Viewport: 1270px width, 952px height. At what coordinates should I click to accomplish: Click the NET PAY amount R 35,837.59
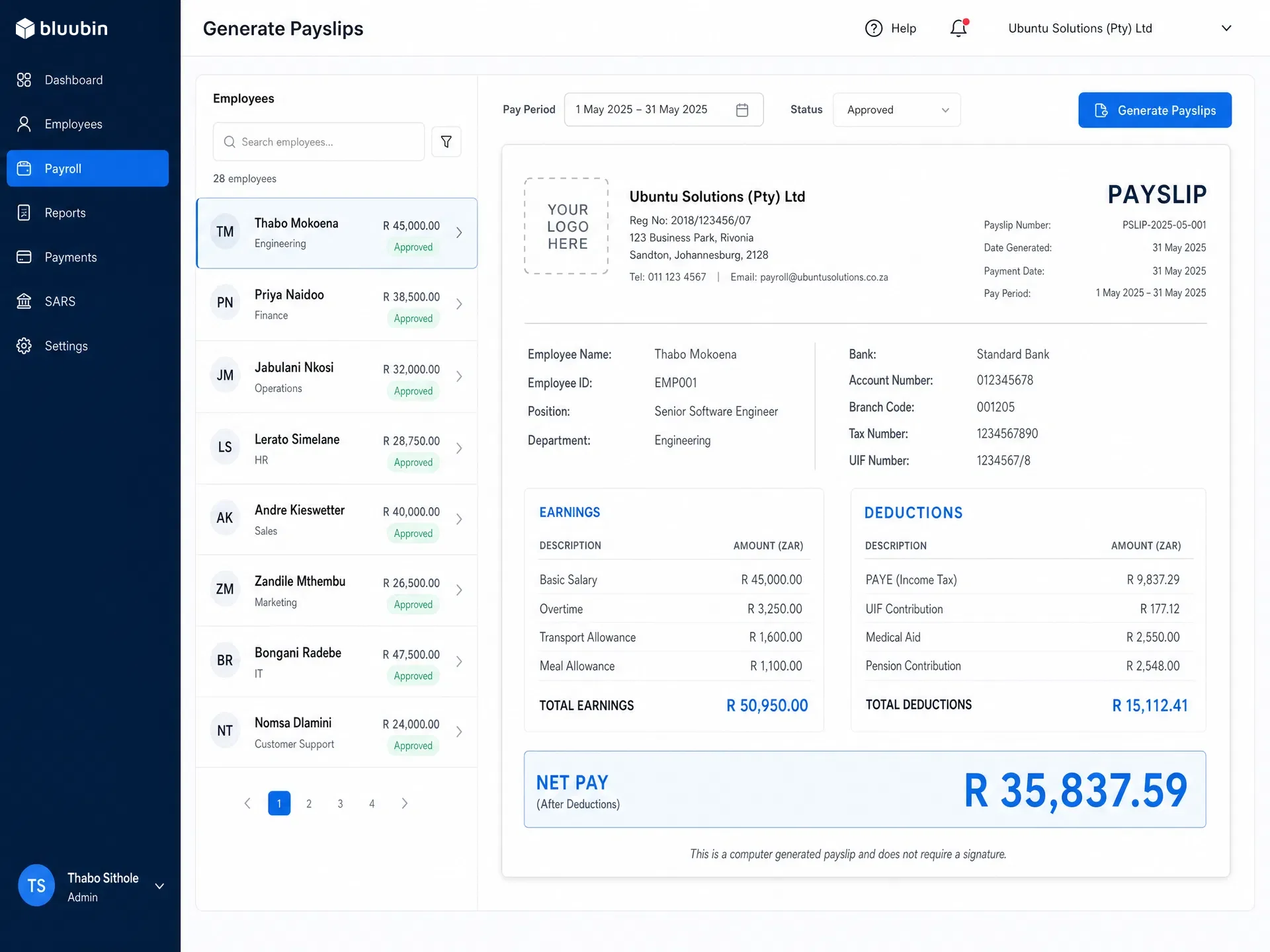point(1076,791)
